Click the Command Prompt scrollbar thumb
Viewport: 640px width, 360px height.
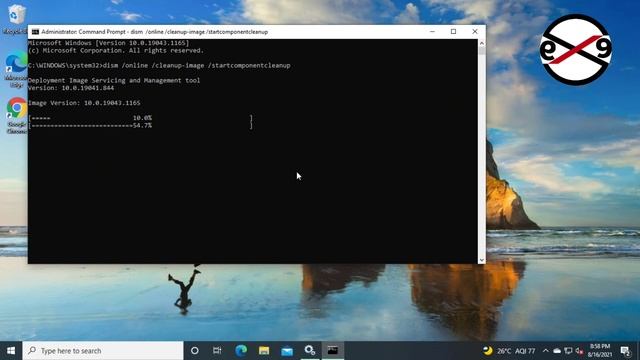pyautogui.click(x=482, y=51)
